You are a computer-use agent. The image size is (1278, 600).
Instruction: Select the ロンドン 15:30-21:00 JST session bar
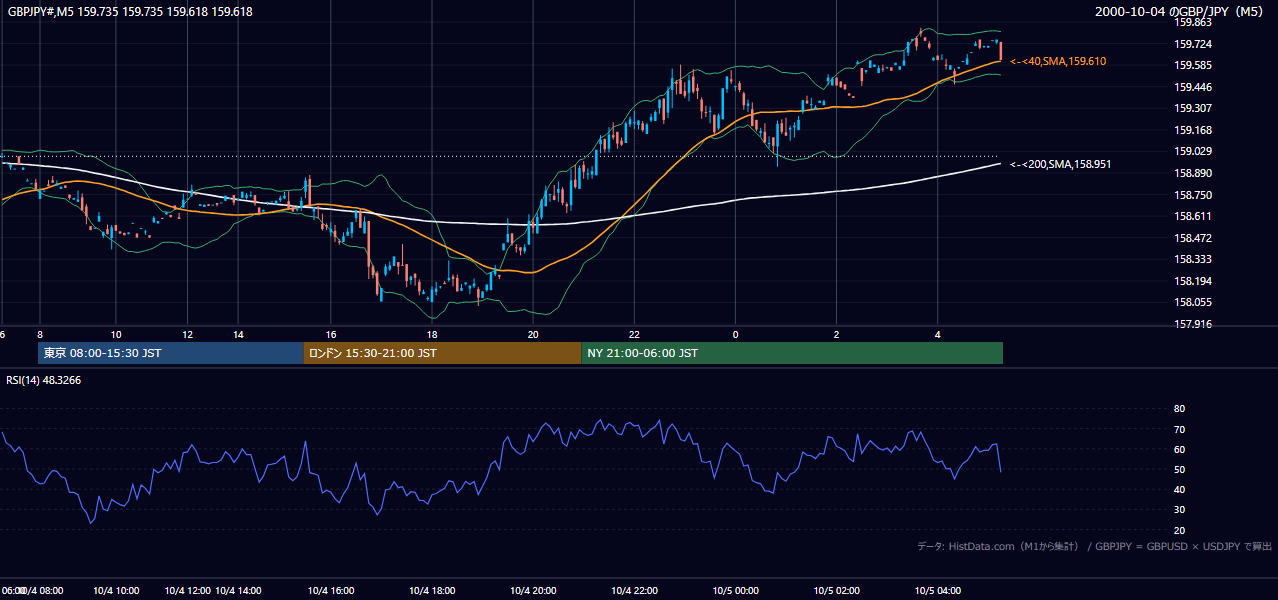(442, 353)
